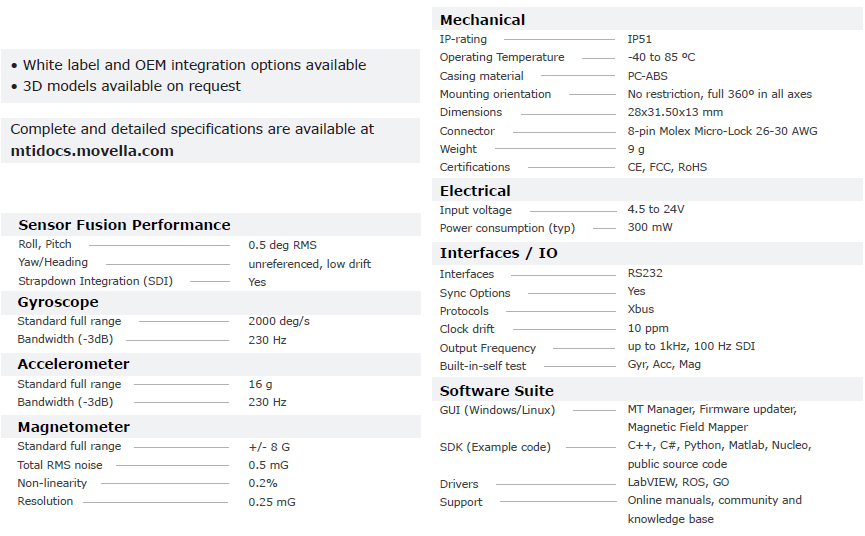Click the RS232 interfaces value
The image size is (865, 536).
tap(645, 273)
